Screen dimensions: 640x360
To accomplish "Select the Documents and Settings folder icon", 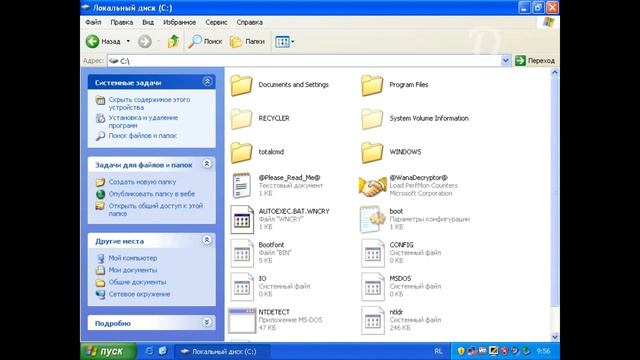I will point(241,85).
